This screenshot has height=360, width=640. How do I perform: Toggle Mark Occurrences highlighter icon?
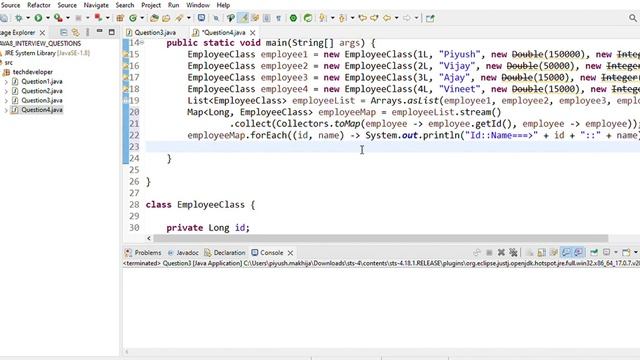pyautogui.click(x=244, y=18)
